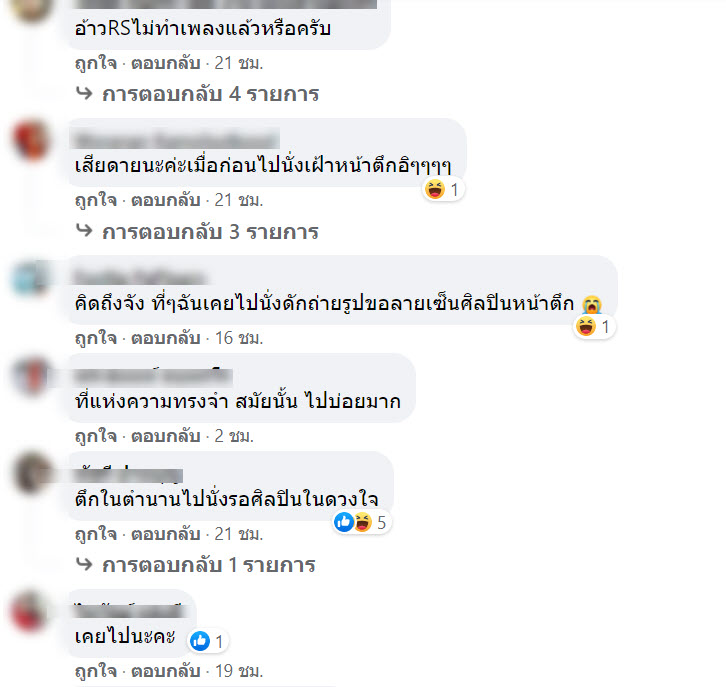
Task: Open the 16 ชม. timestamp link
Action: point(239,338)
